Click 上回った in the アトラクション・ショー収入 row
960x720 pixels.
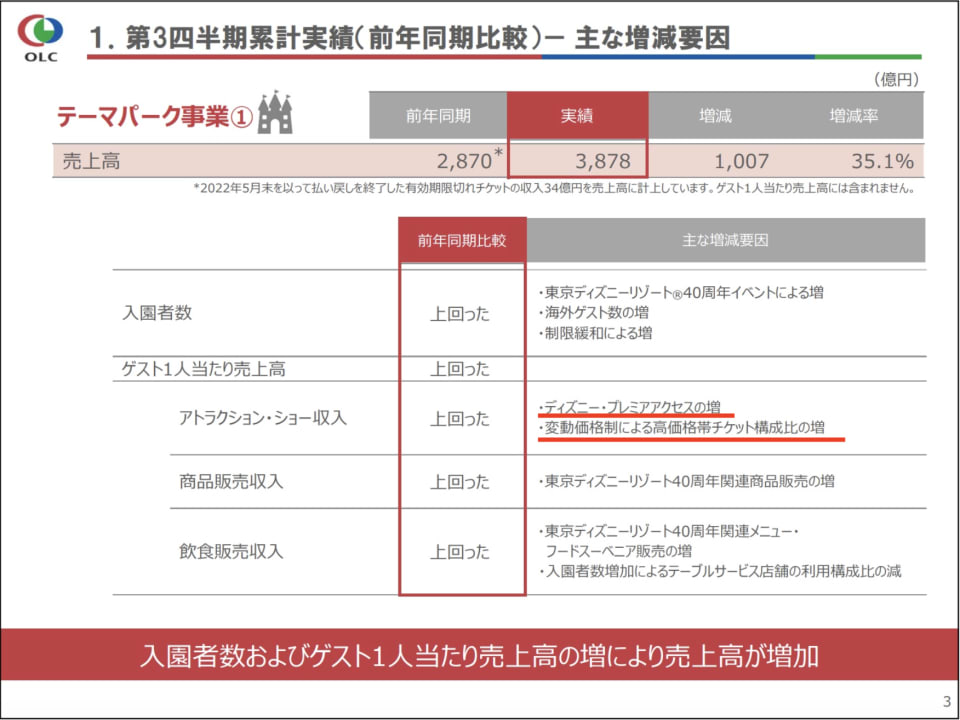tap(460, 419)
